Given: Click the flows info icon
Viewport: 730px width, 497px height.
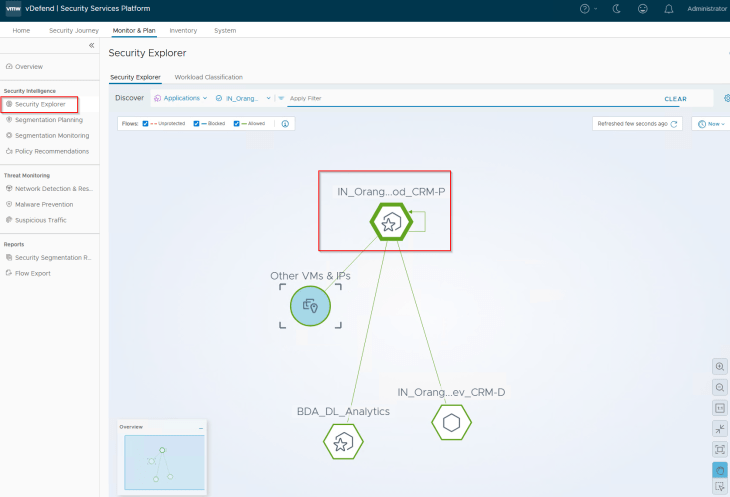Looking at the screenshot, I should [285, 124].
